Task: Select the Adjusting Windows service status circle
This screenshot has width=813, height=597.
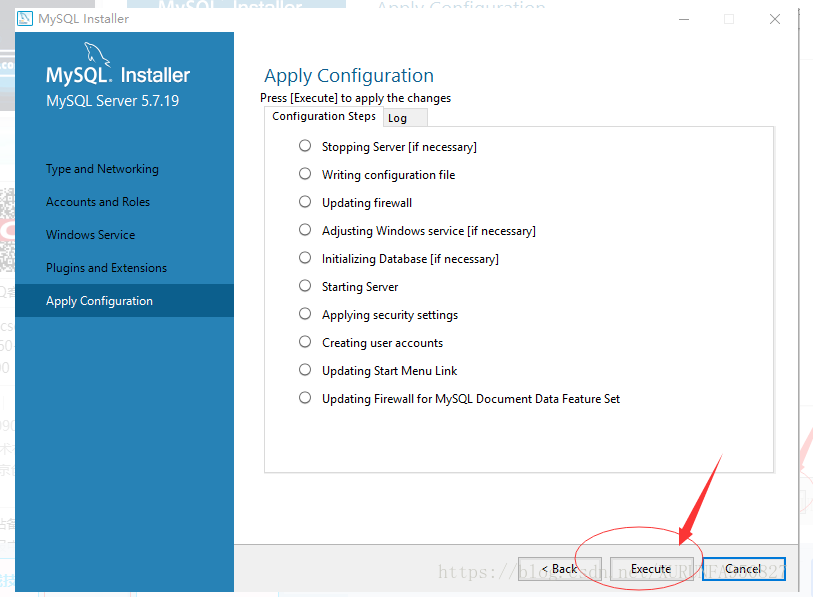Action: (305, 230)
